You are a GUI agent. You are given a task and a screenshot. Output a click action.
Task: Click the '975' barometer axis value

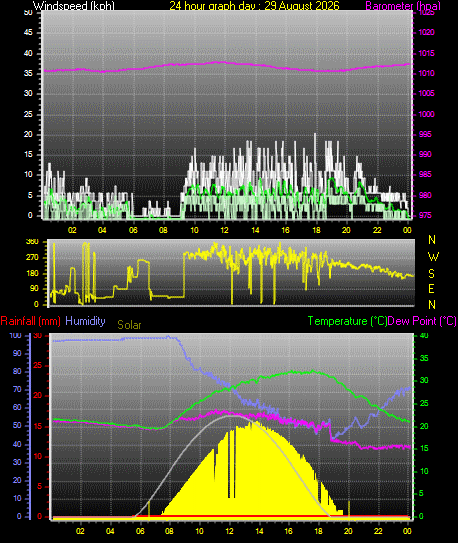(x=425, y=215)
